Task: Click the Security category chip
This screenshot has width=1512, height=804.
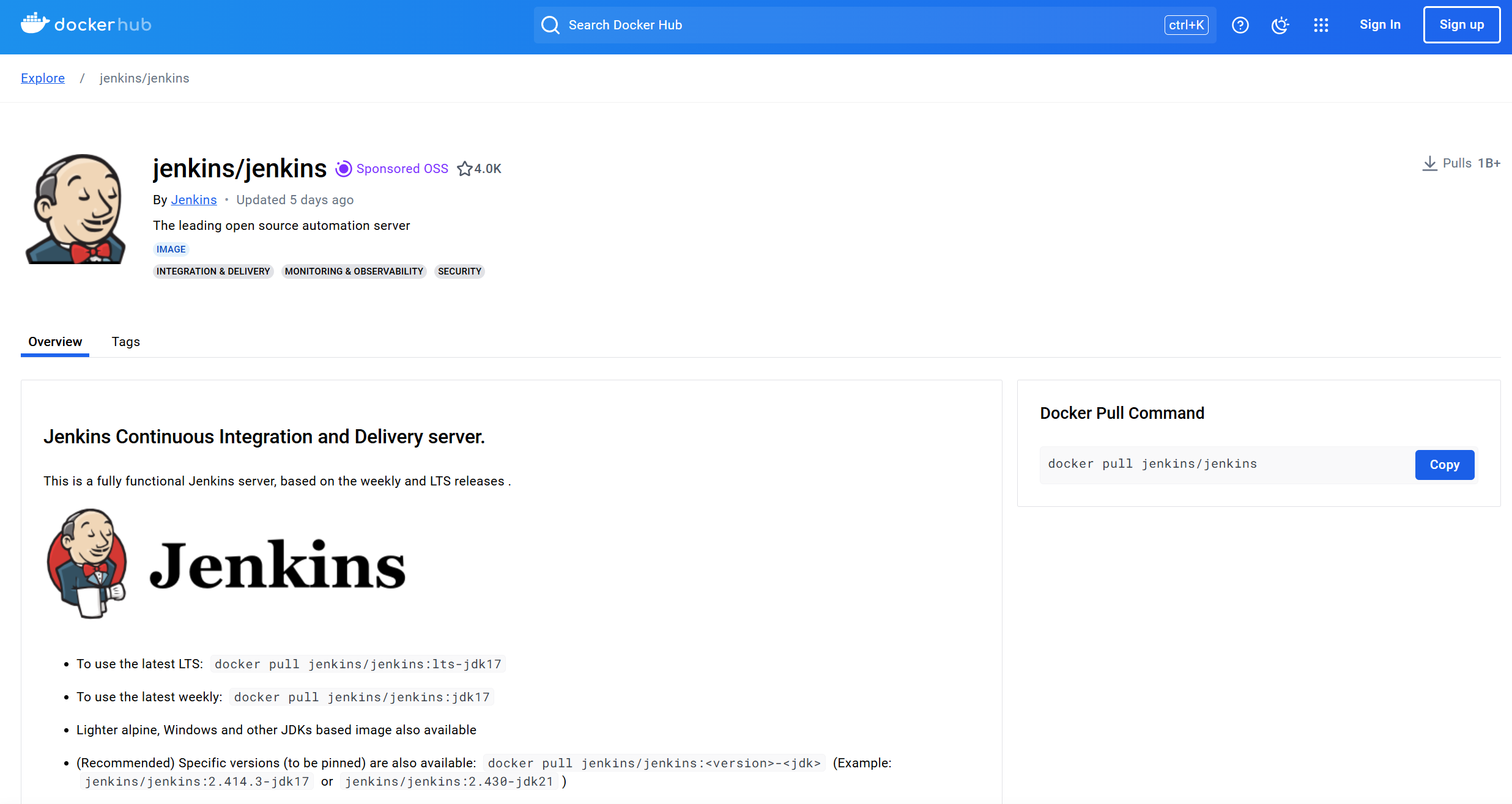Action: point(459,271)
